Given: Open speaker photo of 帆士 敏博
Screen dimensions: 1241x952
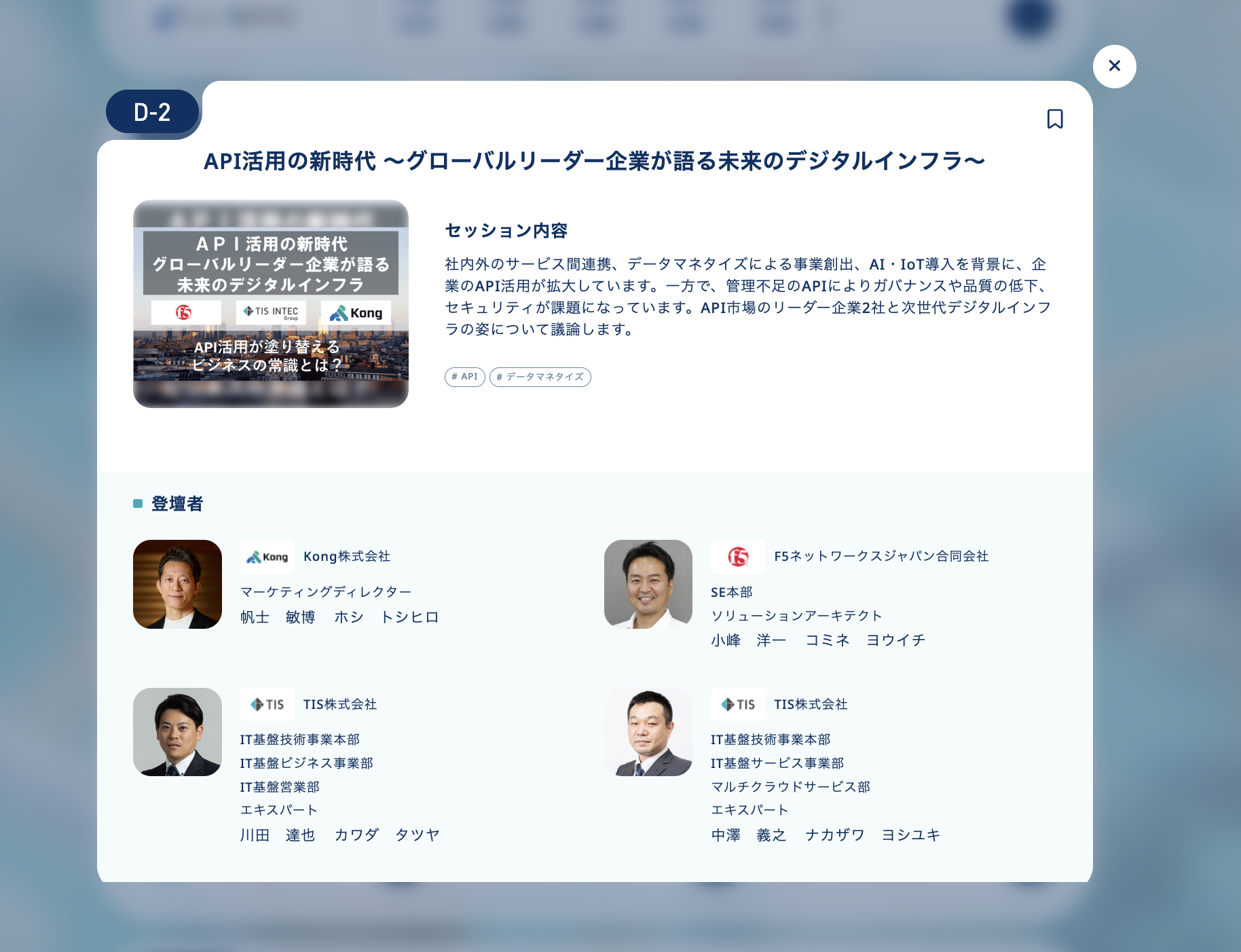Looking at the screenshot, I should (x=178, y=584).
